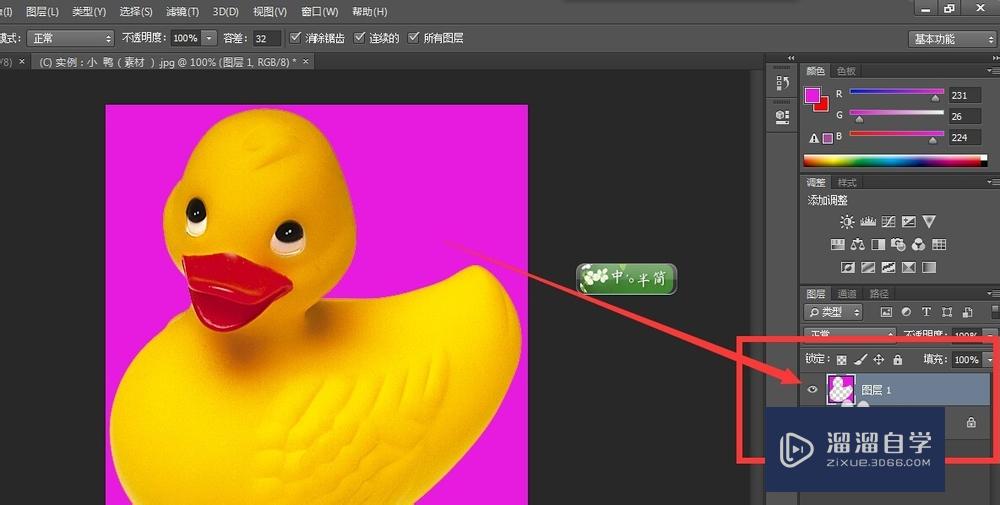Filter layers by shape layers
1000x505 pixels.
tap(947, 312)
